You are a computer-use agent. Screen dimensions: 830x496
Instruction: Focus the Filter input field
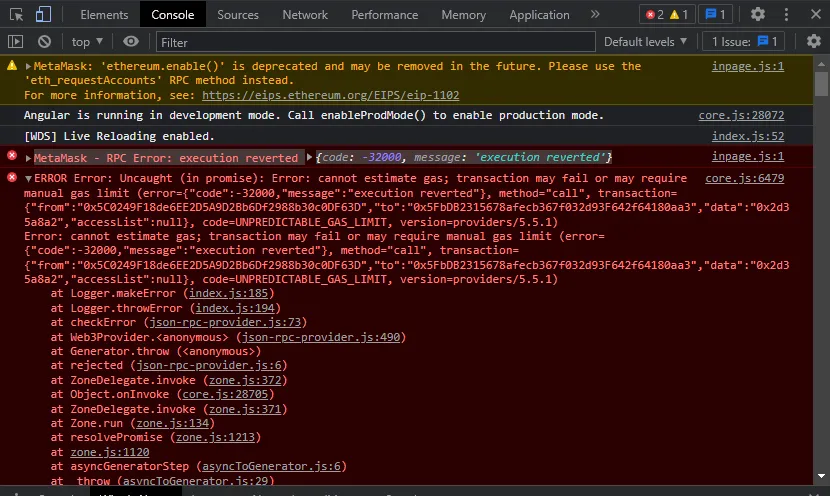point(375,42)
